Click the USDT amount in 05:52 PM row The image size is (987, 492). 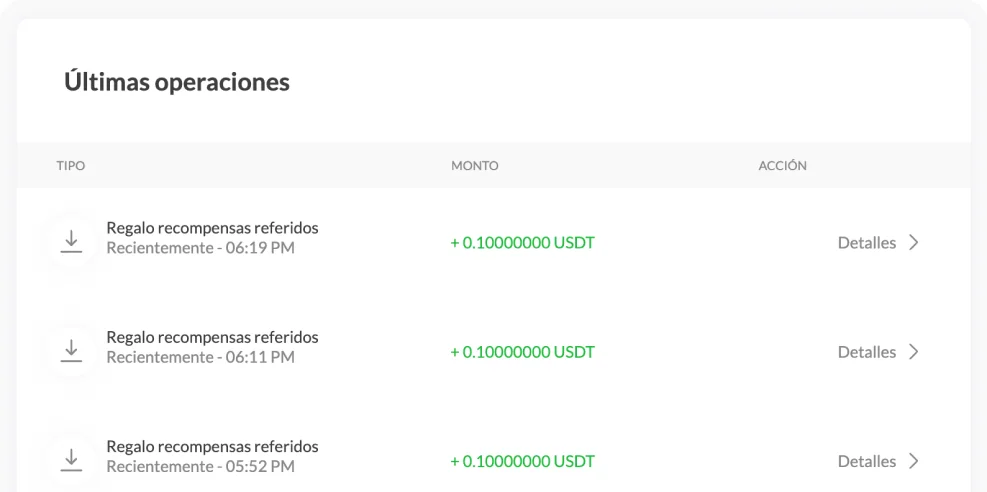[x=522, y=461]
